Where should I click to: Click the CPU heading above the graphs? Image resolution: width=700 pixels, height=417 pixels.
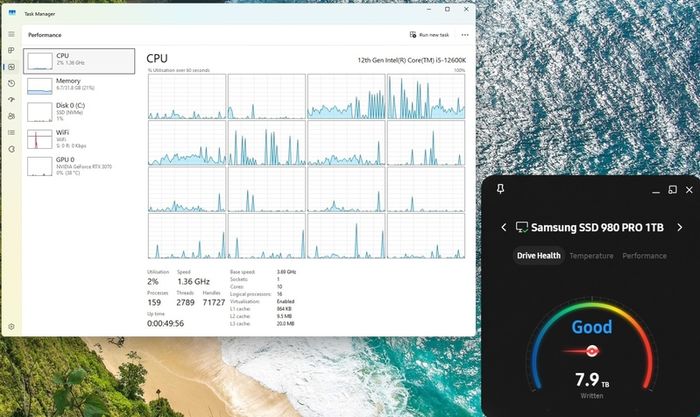point(157,58)
